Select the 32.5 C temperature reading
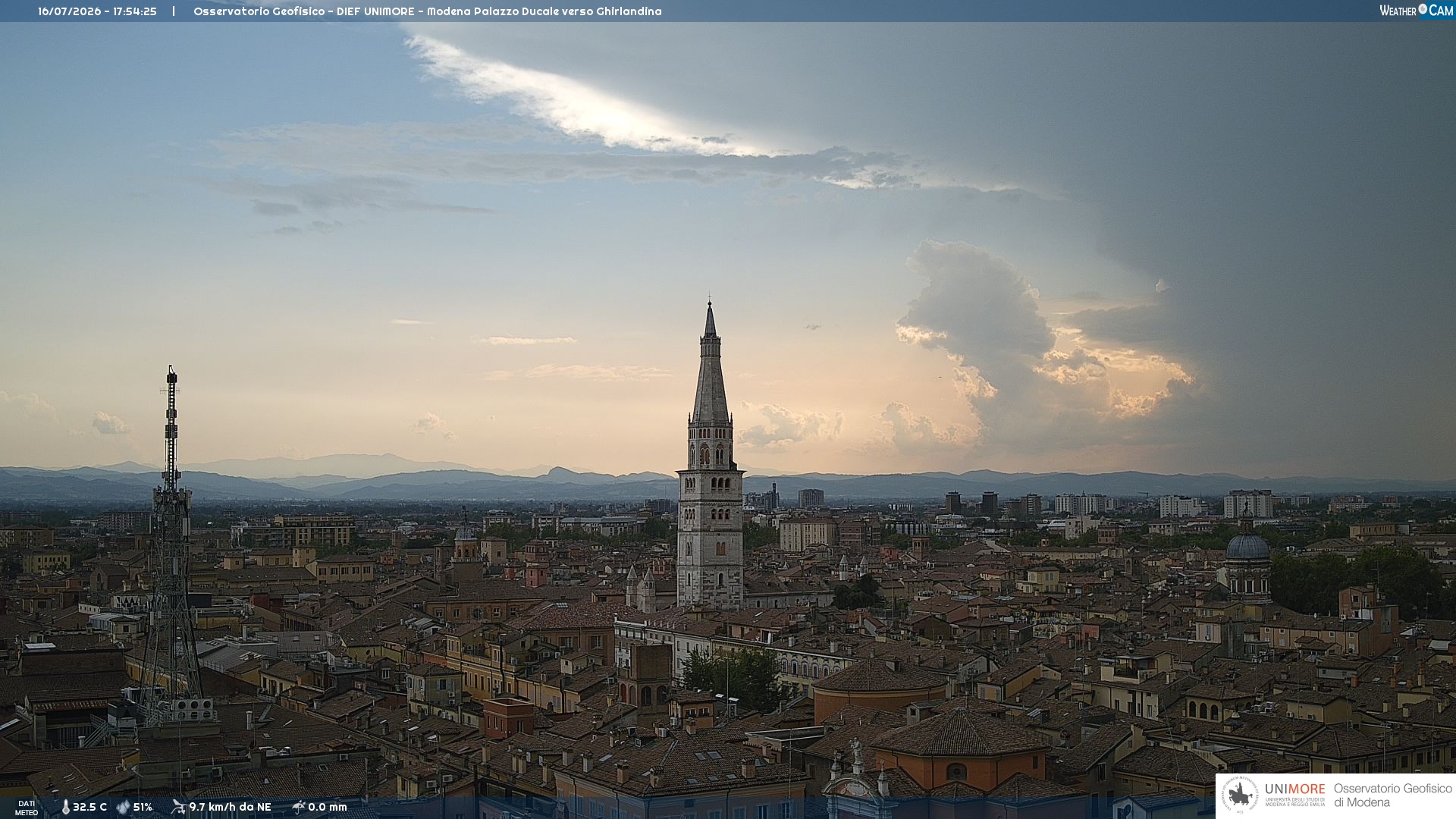Image resolution: width=1456 pixels, height=819 pixels. tap(89, 807)
